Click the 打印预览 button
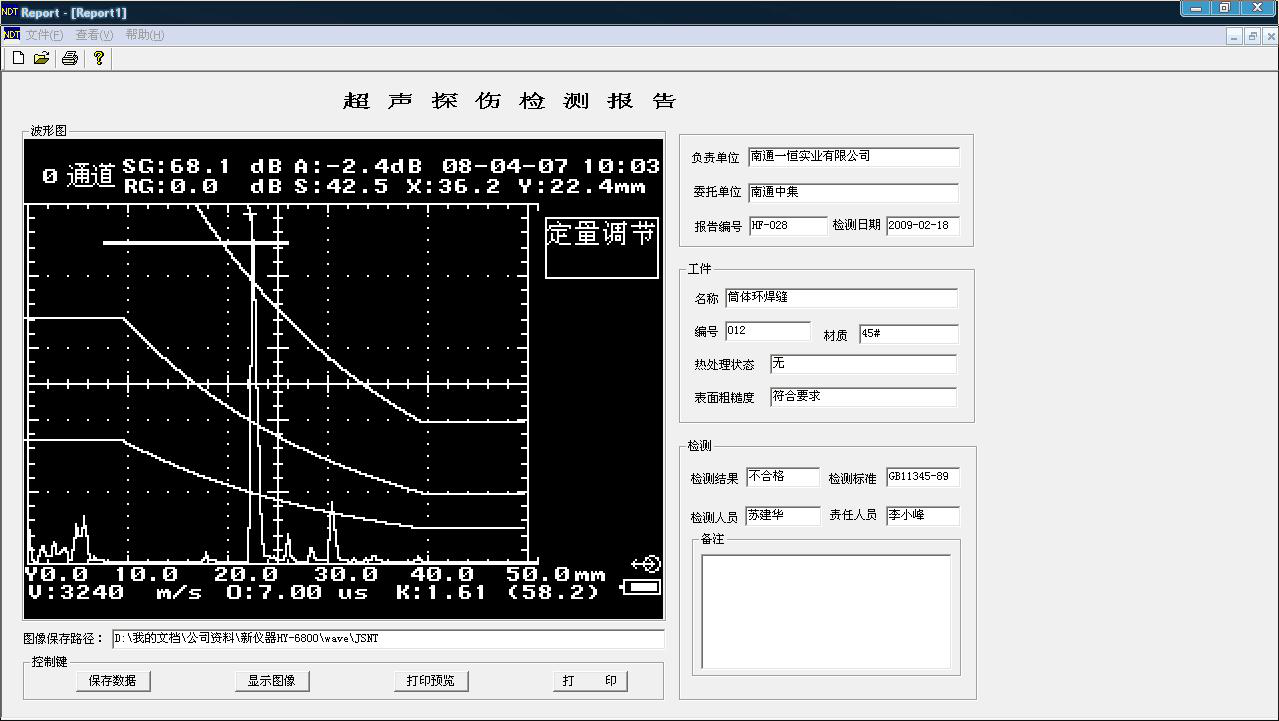This screenshot has width=1279, height=721. pyautogui.click(x=430, y=681)
